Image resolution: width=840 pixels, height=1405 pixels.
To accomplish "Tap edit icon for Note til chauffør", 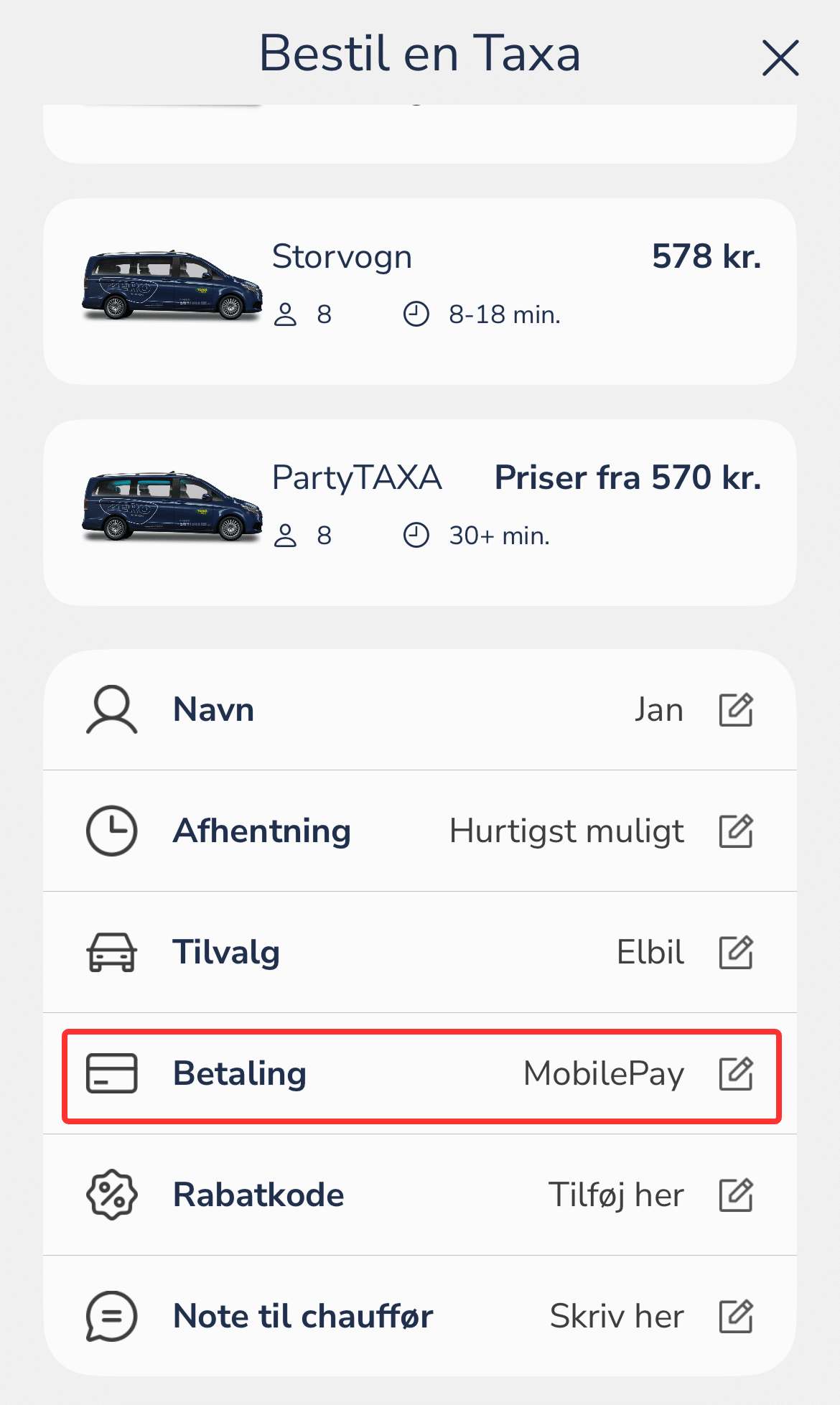I will tap(736, 1317).
